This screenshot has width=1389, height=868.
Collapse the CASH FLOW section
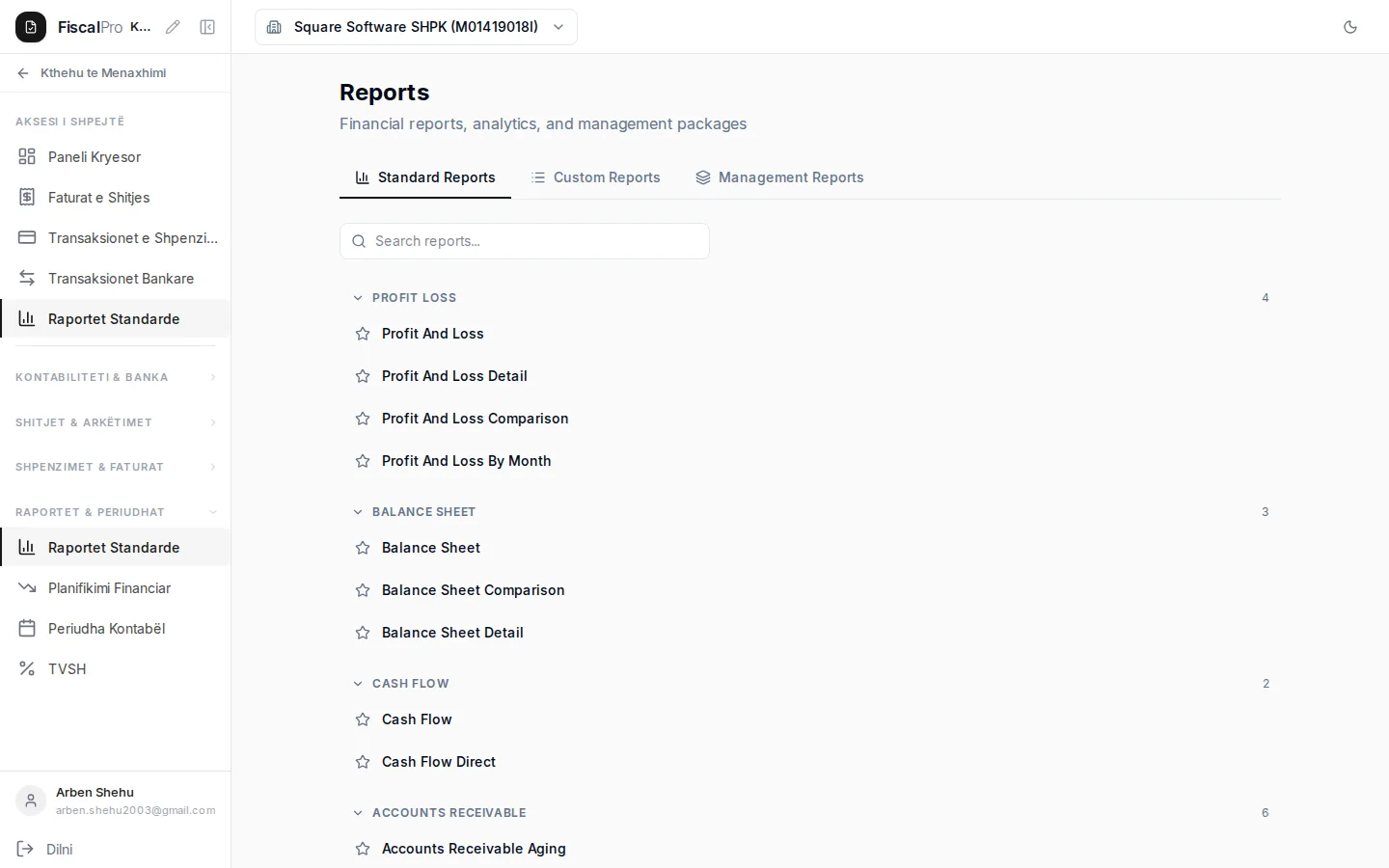[x=358, y=684]
